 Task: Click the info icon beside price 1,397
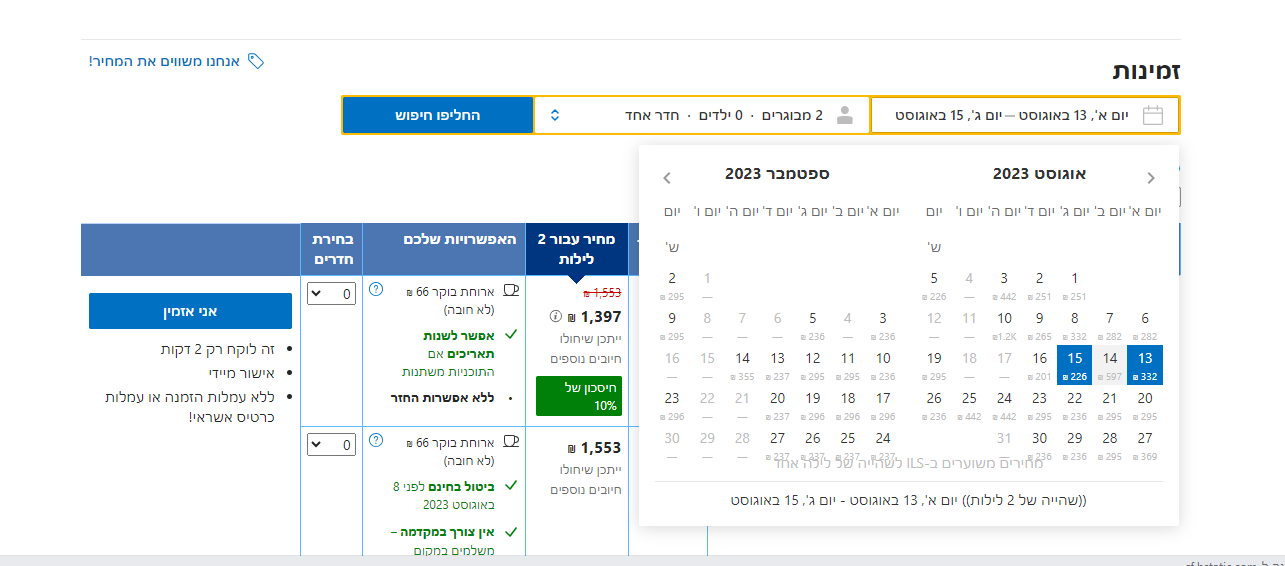point(556,316)
